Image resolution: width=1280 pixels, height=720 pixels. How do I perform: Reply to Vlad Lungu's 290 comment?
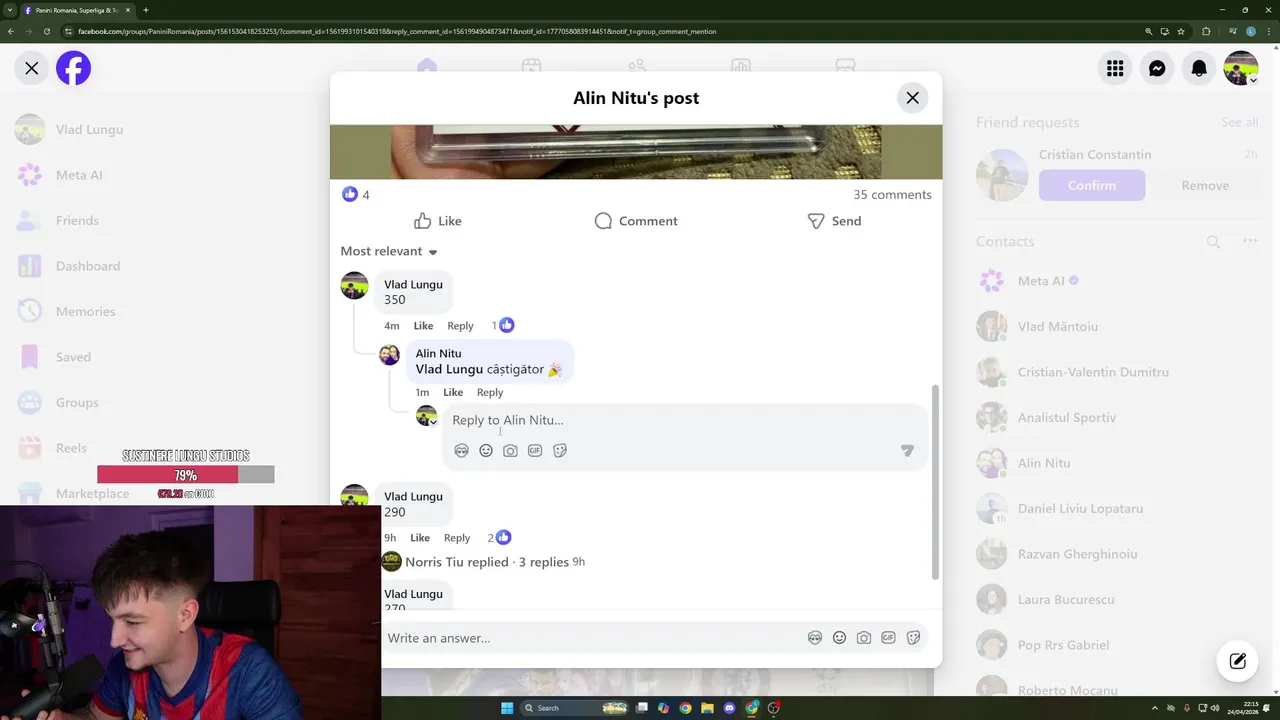(x=457, y=538)
